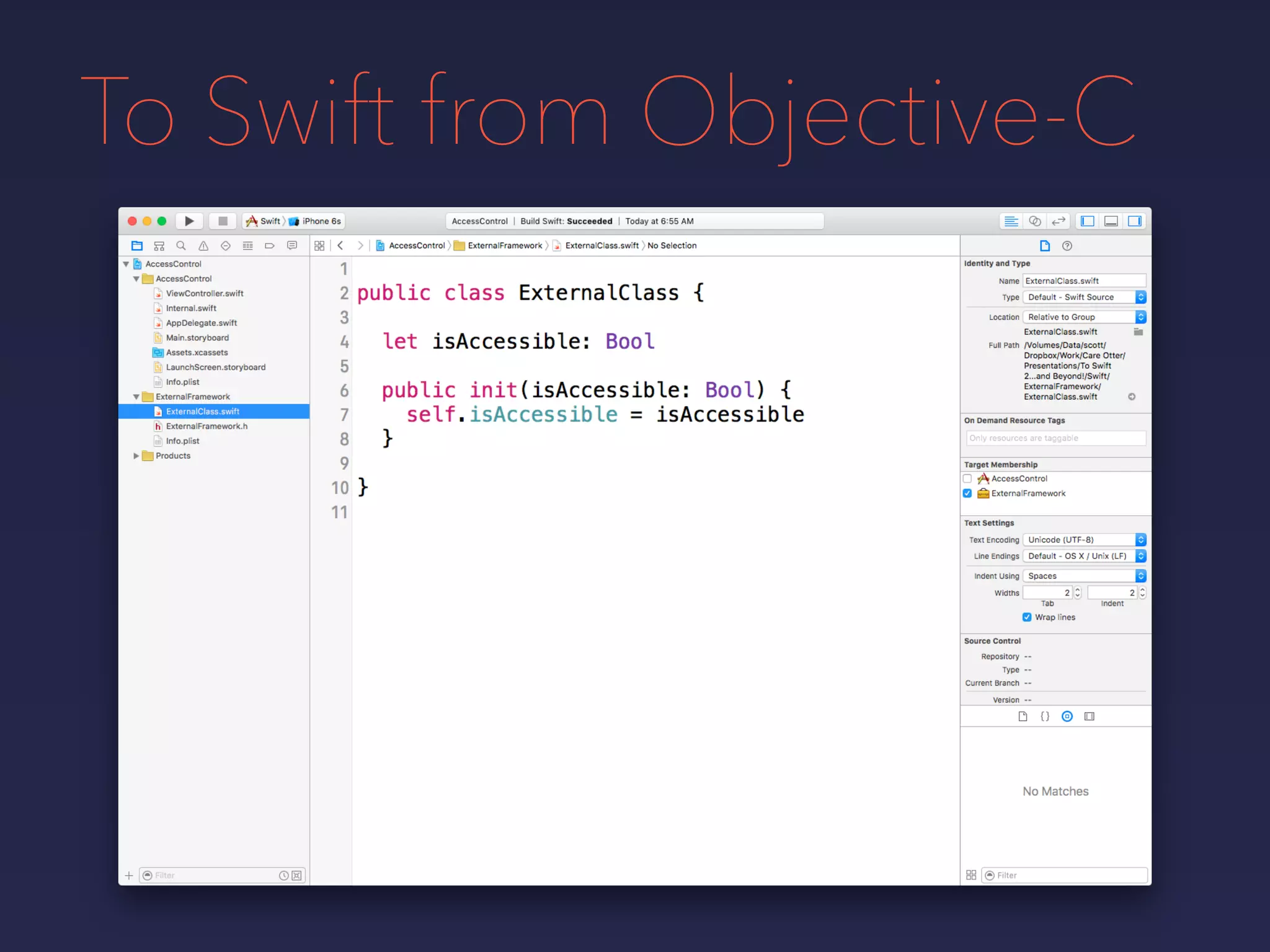Open the Text Encoding dropdown
The image size is (1270, 952).
[1083, 540]
